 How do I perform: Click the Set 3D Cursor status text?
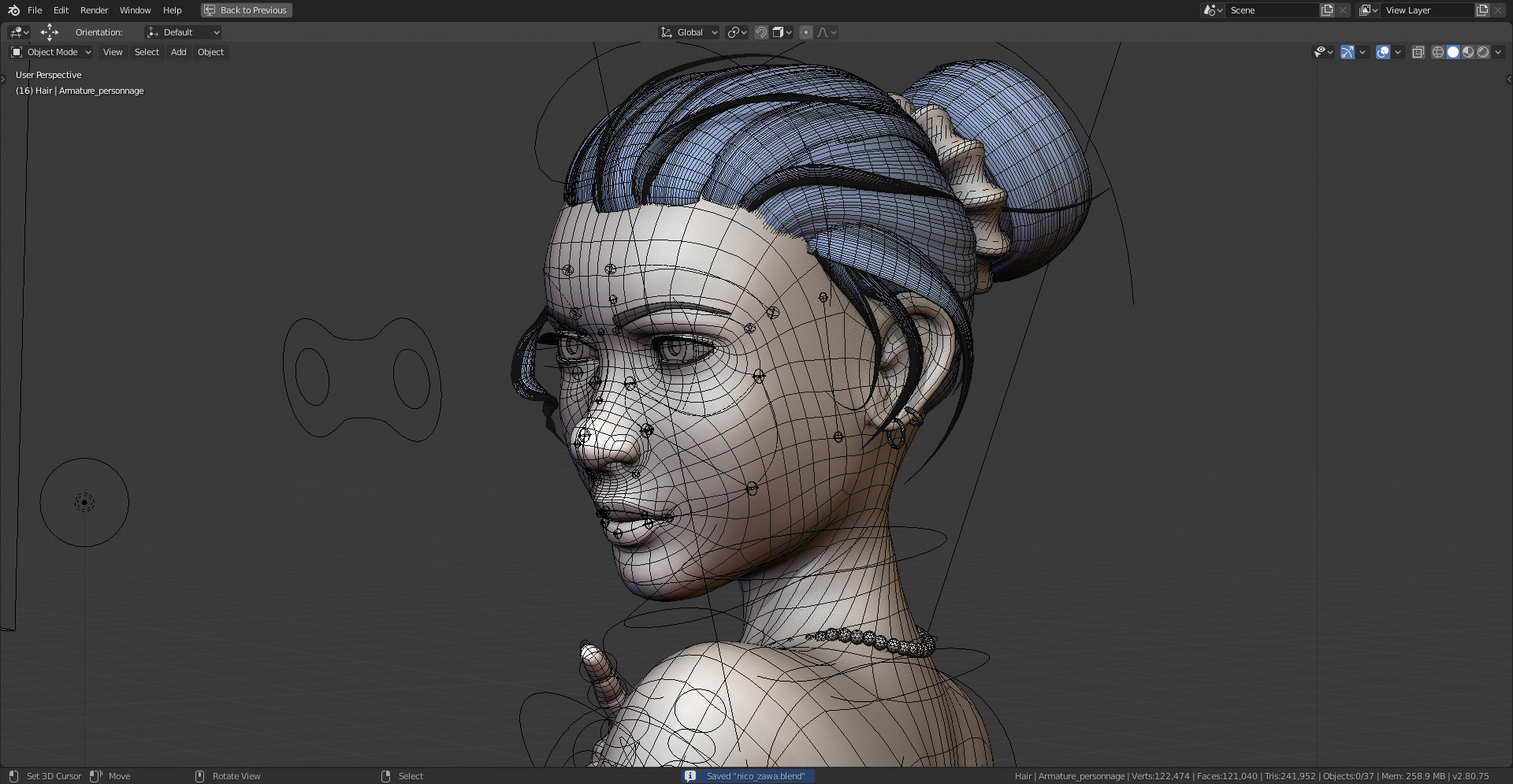coord(54,776)
